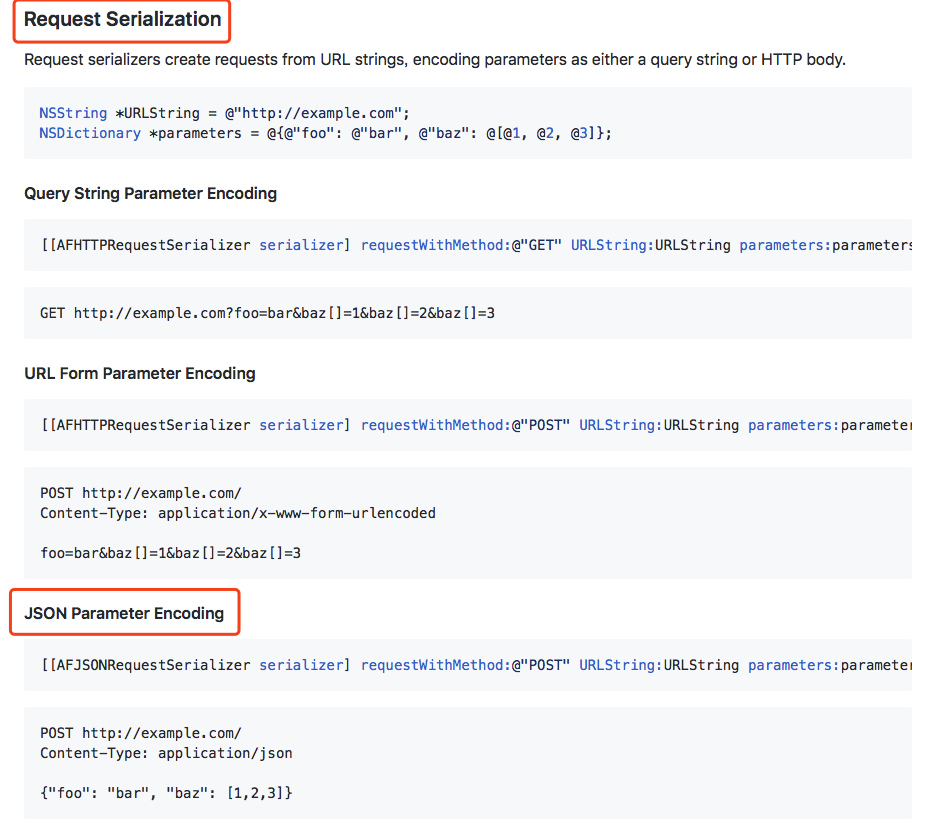Click the x-www-form-urlencoded Content-Type line
928x825 pixels.
tap(238, 513)
